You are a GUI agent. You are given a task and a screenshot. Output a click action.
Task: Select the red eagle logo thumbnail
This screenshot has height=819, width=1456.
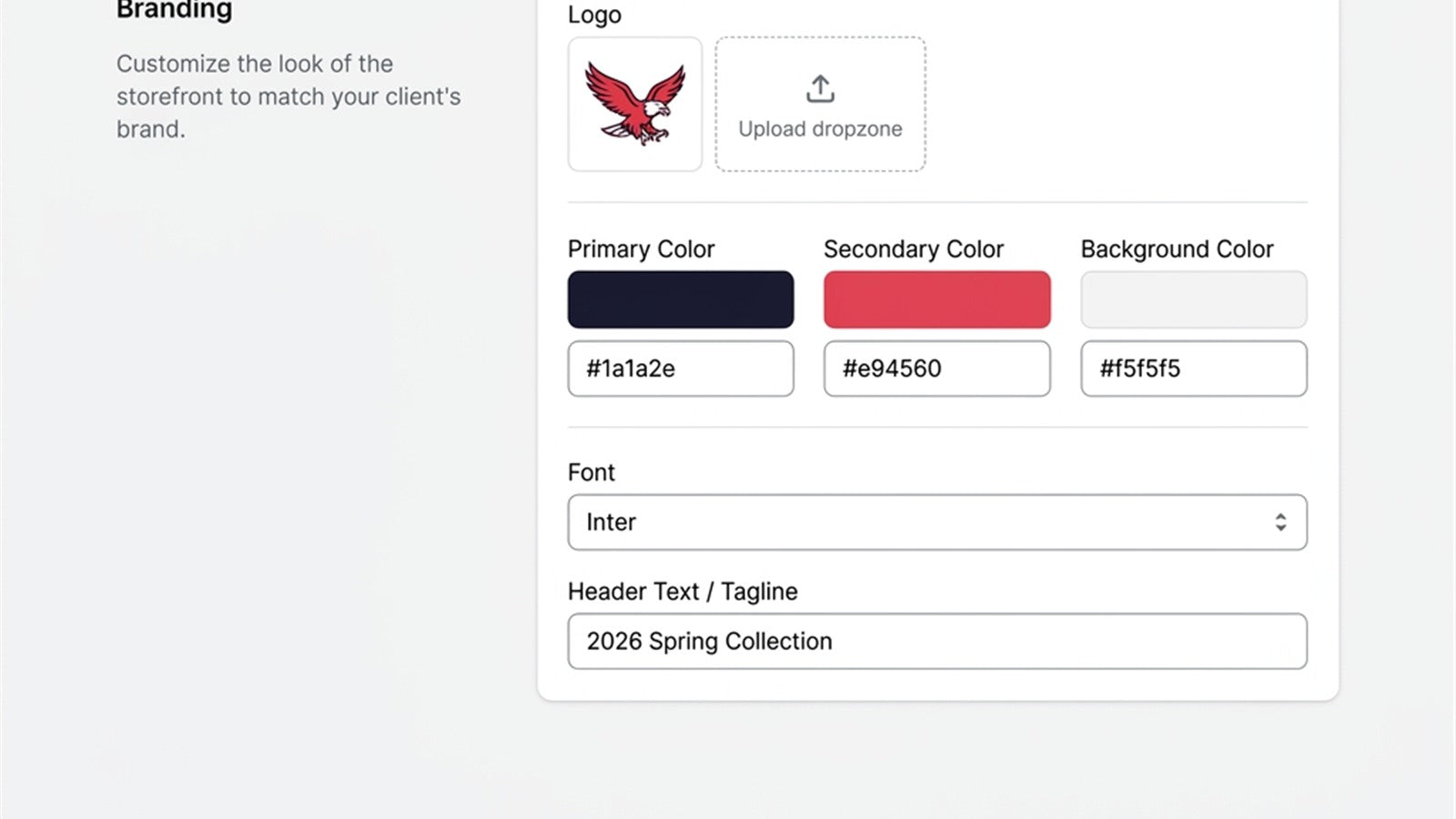click(x=635, y=104)
